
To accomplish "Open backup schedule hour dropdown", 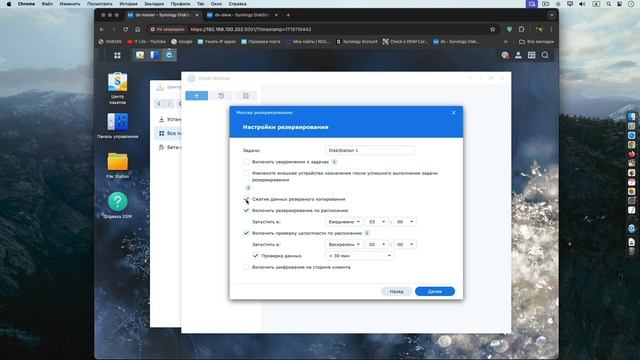I will tap(377, 222).
